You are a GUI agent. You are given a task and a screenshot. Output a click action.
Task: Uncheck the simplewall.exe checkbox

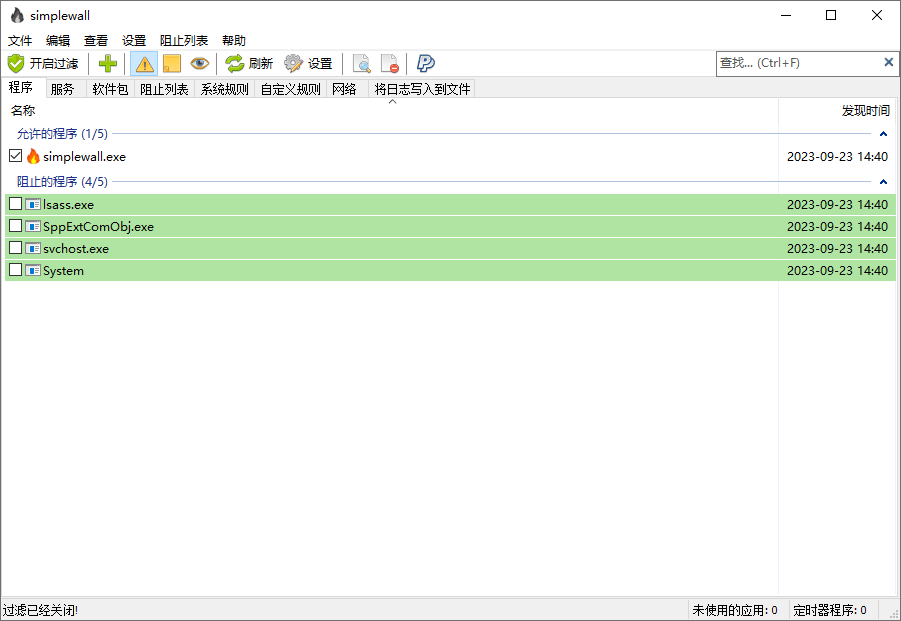(15, 156)
